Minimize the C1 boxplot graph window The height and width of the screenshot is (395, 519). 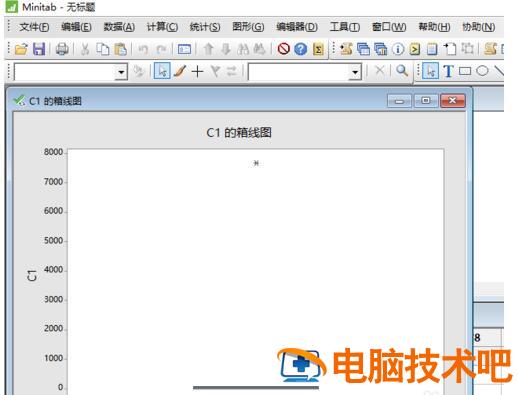[399, 101]
